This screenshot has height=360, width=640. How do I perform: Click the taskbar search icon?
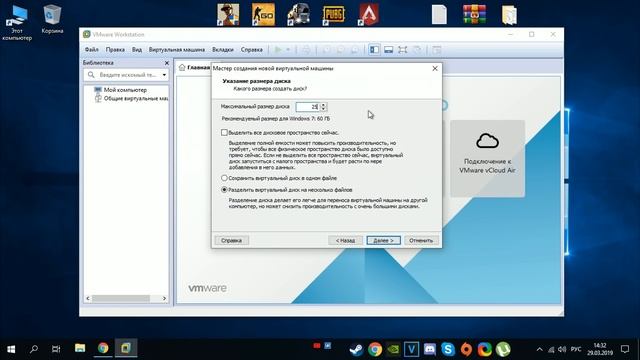coord(33,349)
